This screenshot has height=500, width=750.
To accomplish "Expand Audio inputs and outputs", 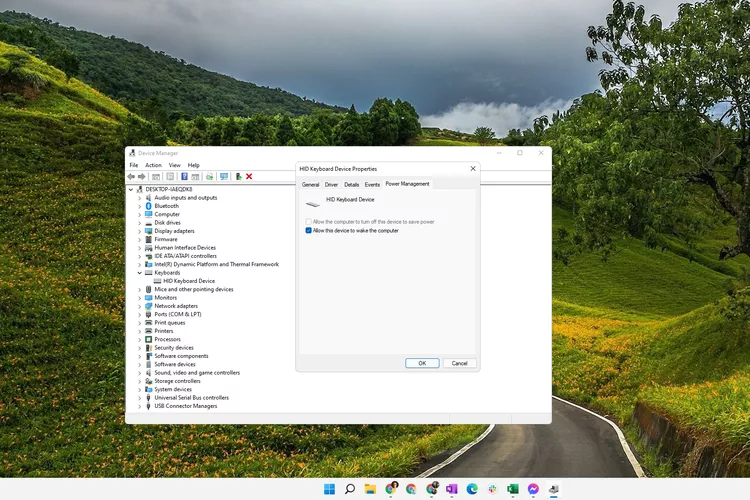I will (140, 198).
